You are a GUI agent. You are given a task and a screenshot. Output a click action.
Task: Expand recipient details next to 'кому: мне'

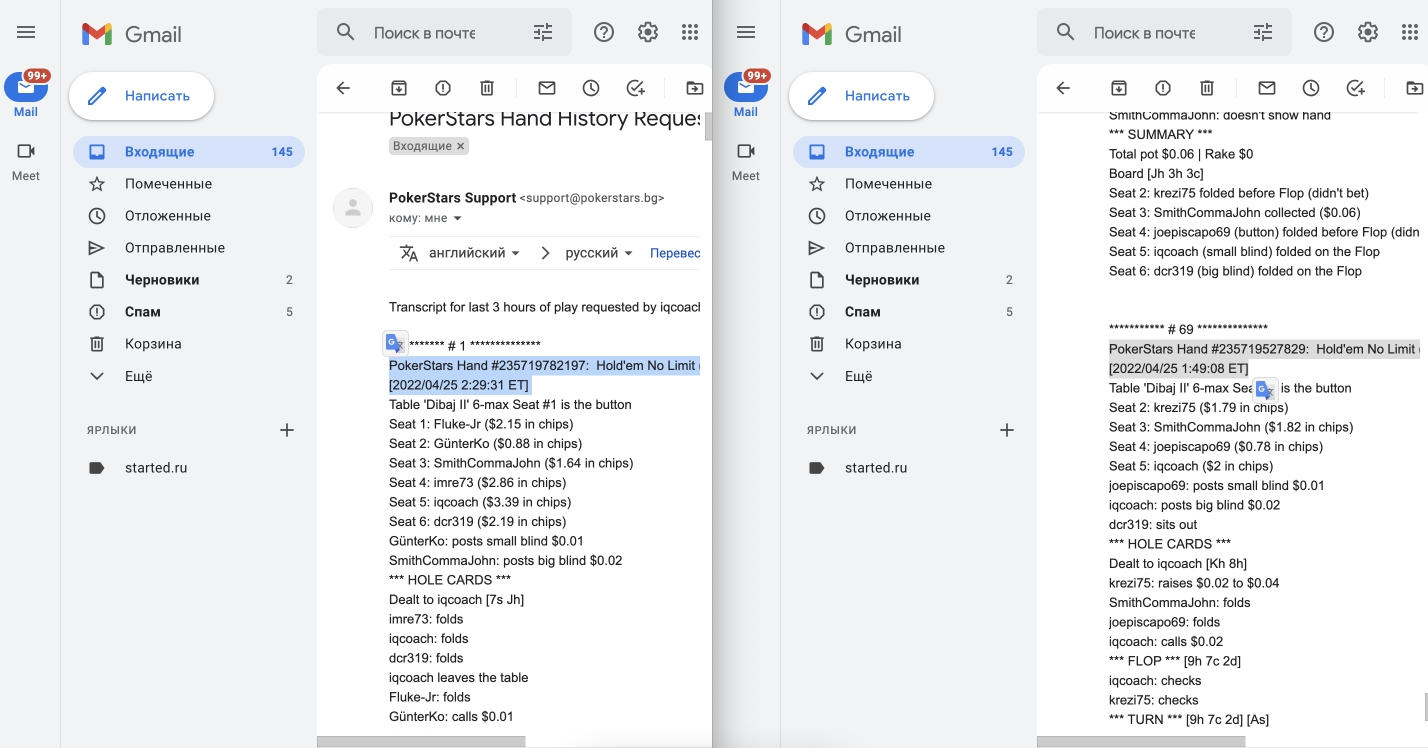(458, 218)
